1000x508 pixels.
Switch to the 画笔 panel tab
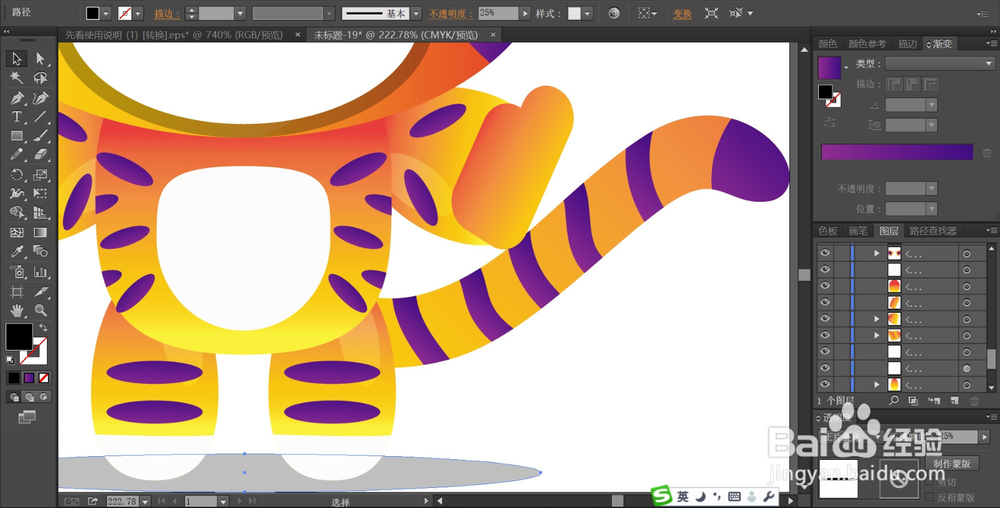coord(858,231)
